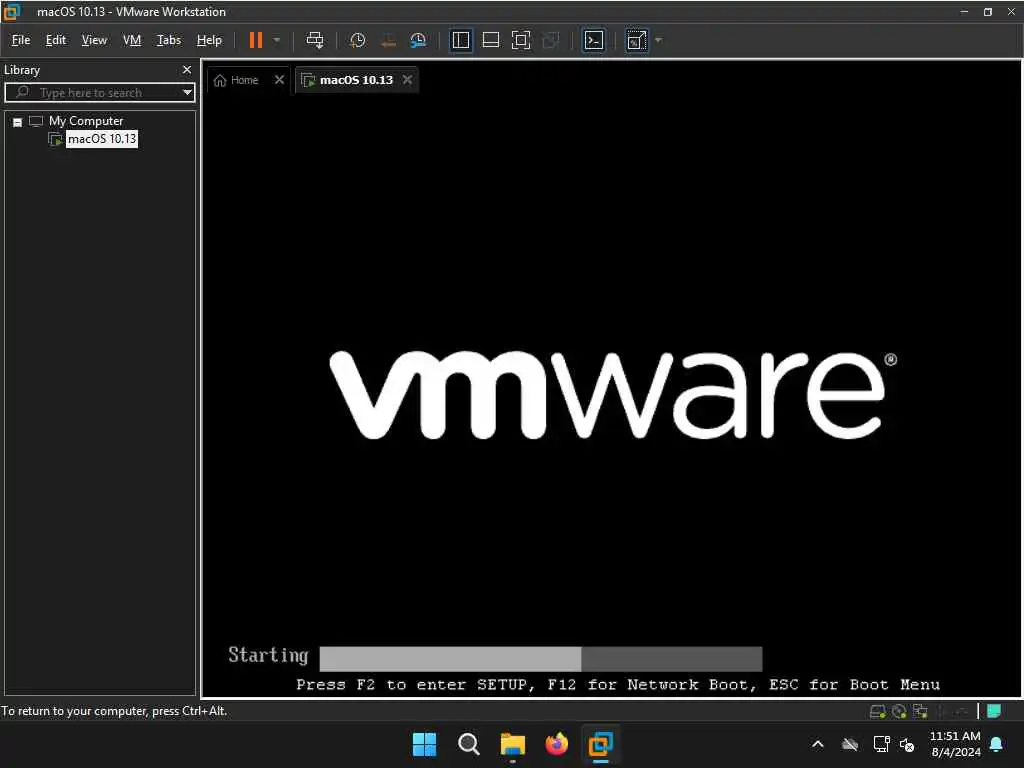This screenshot has width=1024, height=768.
Task: Collapse the My Computer tree node
Action: 18,122
